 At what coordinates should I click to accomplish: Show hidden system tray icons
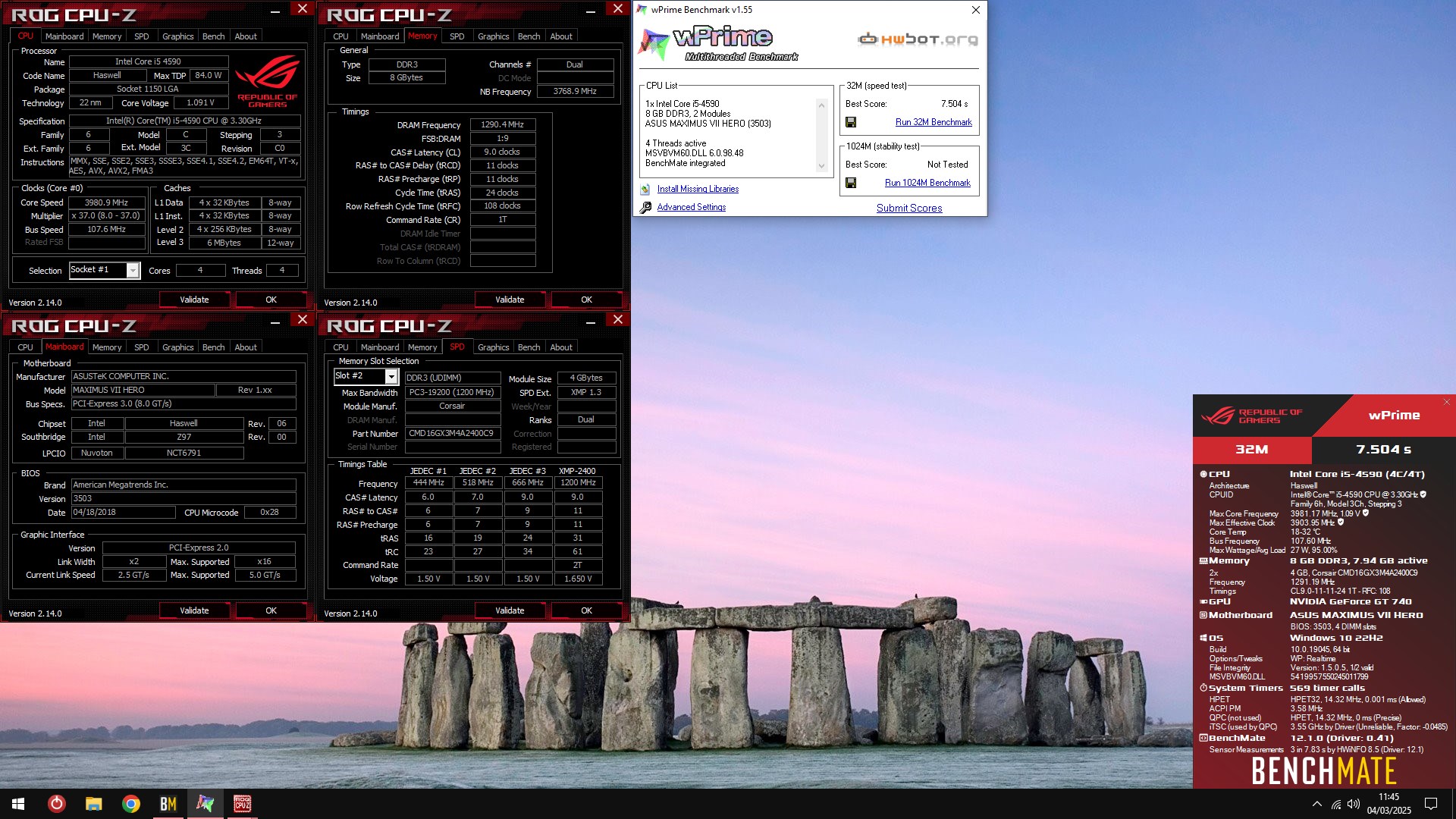click(x=1316, y=804)
